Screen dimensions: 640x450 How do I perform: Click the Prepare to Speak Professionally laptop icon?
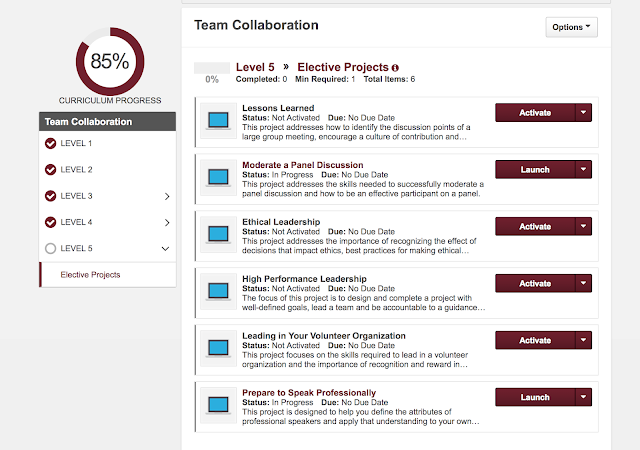[x=219, y=405]
